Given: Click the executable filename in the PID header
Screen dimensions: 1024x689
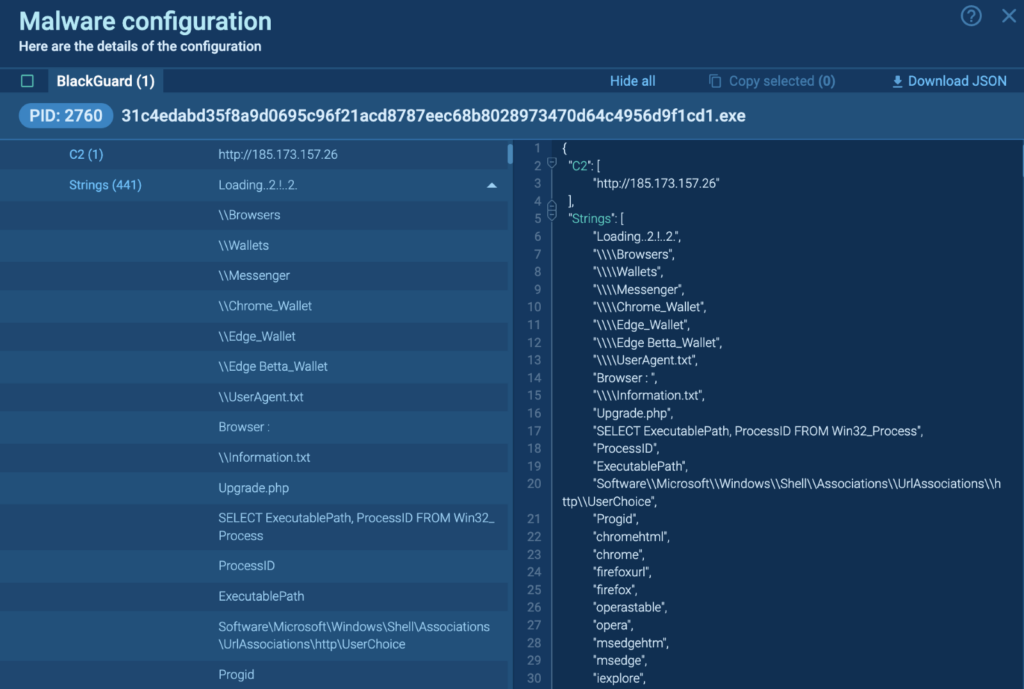Looking at the screenshot, I should click(x=433, y=115).
